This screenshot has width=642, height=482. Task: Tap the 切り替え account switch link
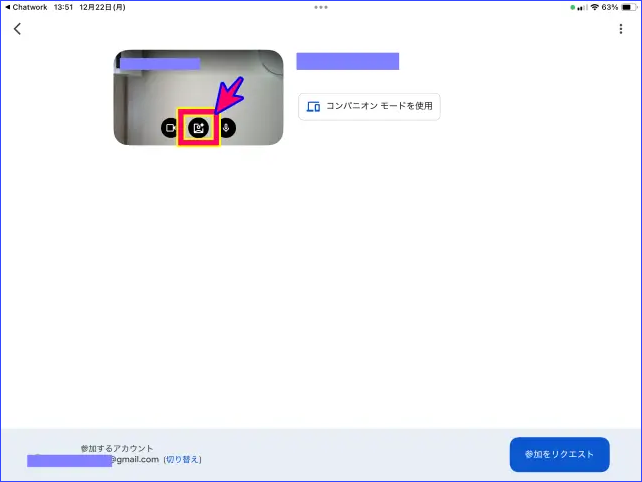tap(183, 459)
